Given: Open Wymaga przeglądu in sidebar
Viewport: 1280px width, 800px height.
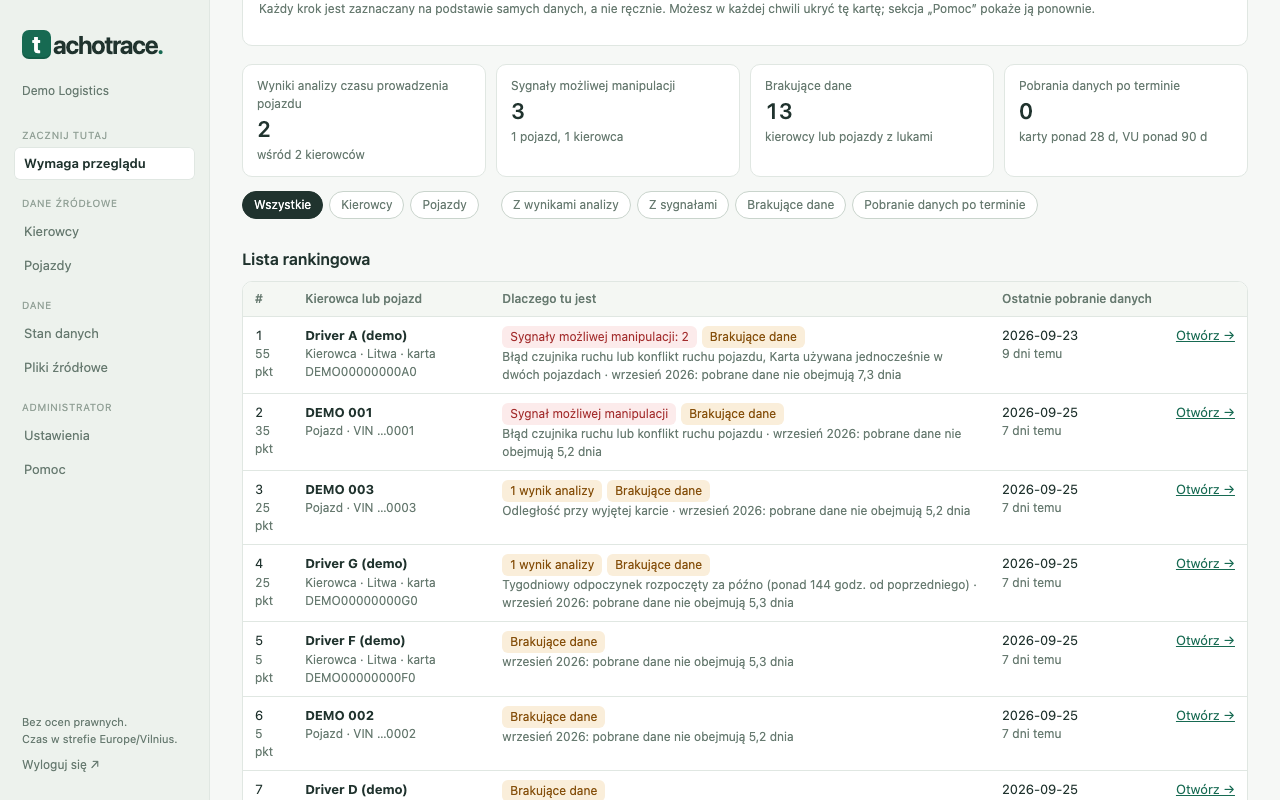Looking at the screenshot, I should click(x=104, y=164).
